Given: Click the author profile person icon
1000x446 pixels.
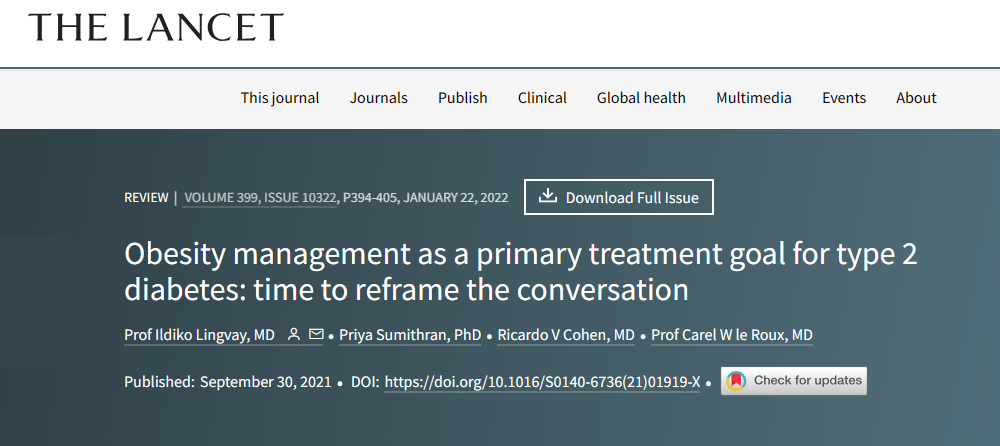Looking at the screenshot, I should pos(294,335).
